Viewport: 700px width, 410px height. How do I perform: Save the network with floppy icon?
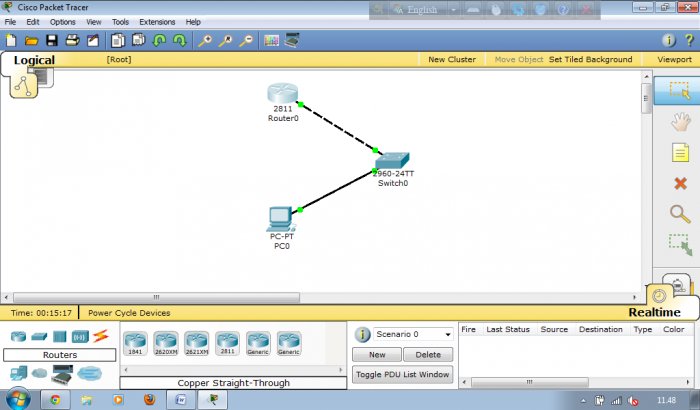52,41
